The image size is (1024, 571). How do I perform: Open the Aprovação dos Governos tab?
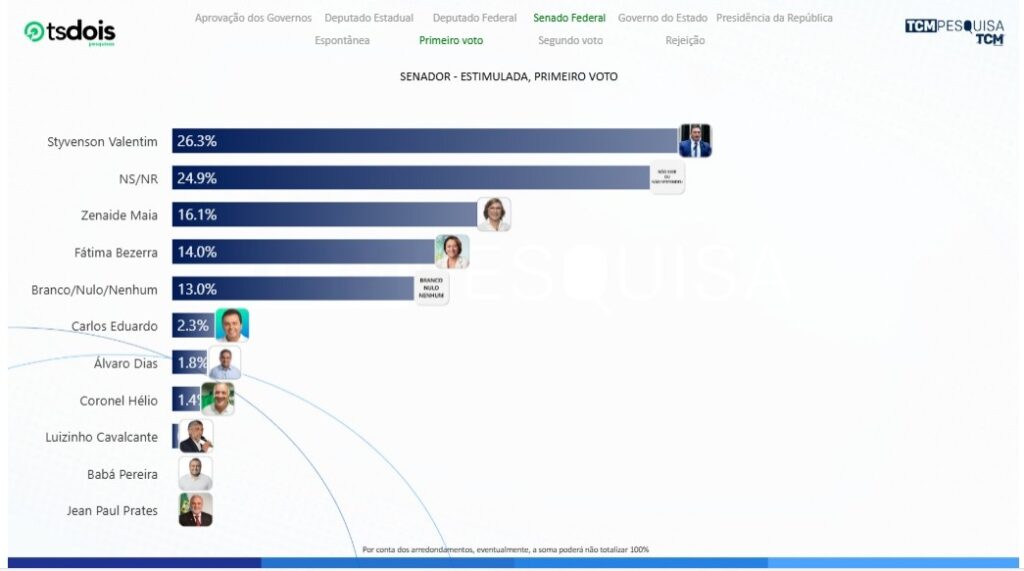(x=253, y=18)
